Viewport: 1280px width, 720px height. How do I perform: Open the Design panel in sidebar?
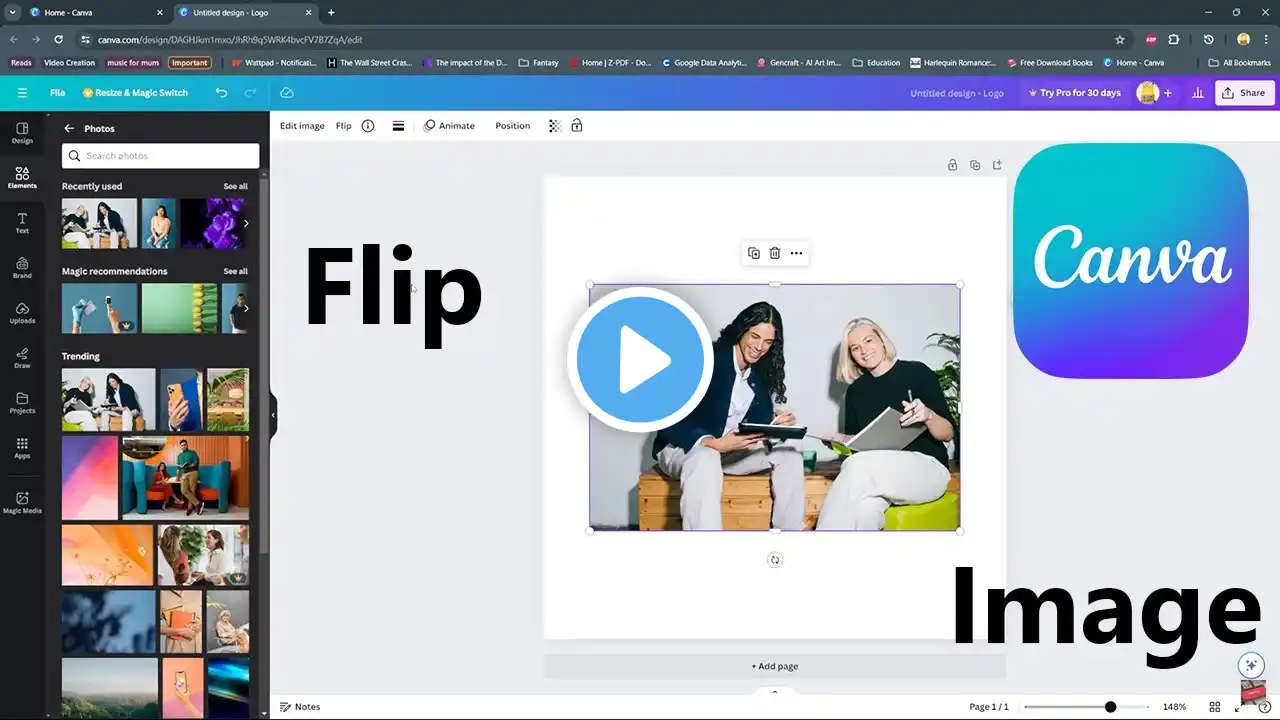click(22, 133)
